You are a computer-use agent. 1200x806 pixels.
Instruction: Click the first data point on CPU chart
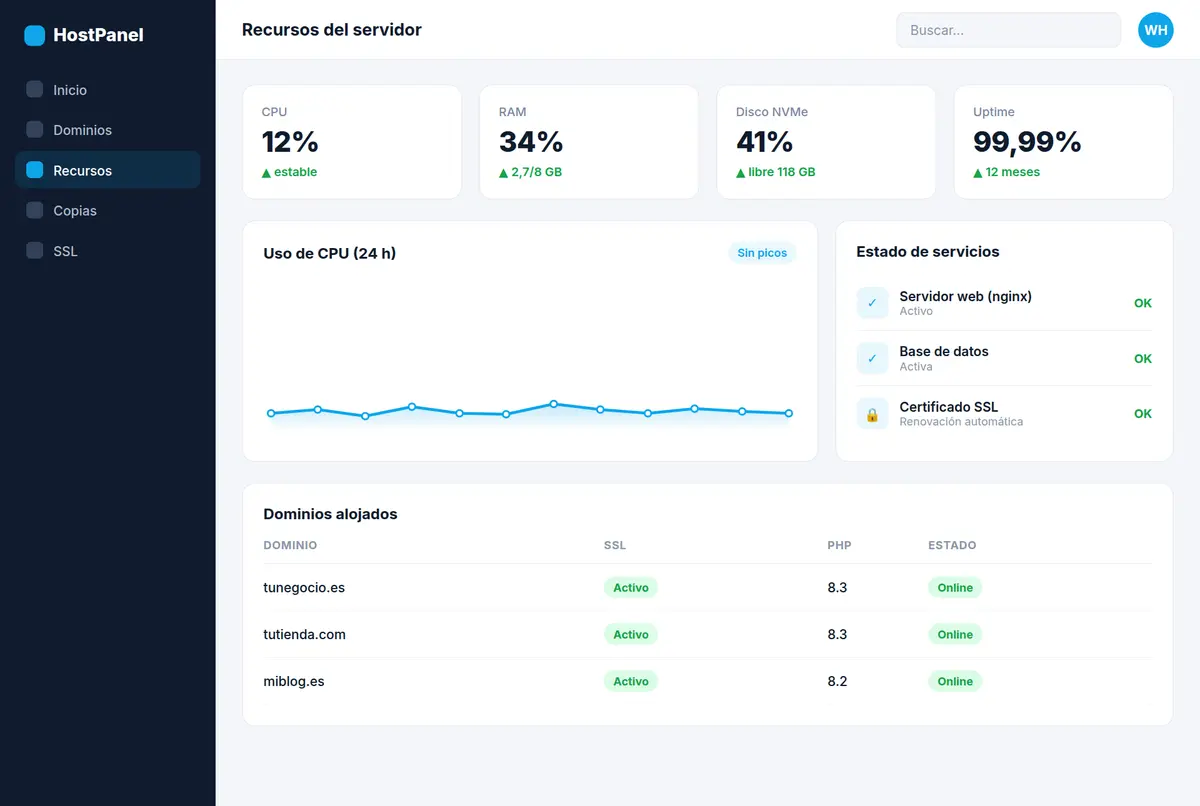pyautogui.click(x=271, y=413)
